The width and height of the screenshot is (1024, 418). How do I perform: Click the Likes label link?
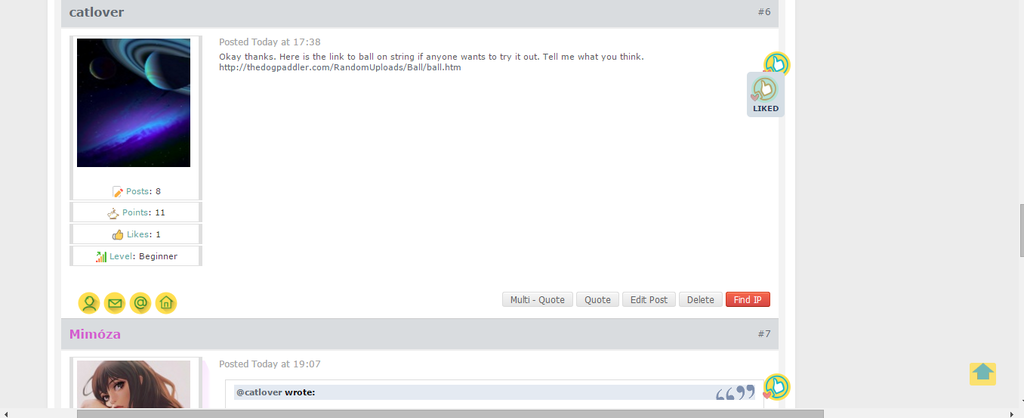click(x=138, y=234)
